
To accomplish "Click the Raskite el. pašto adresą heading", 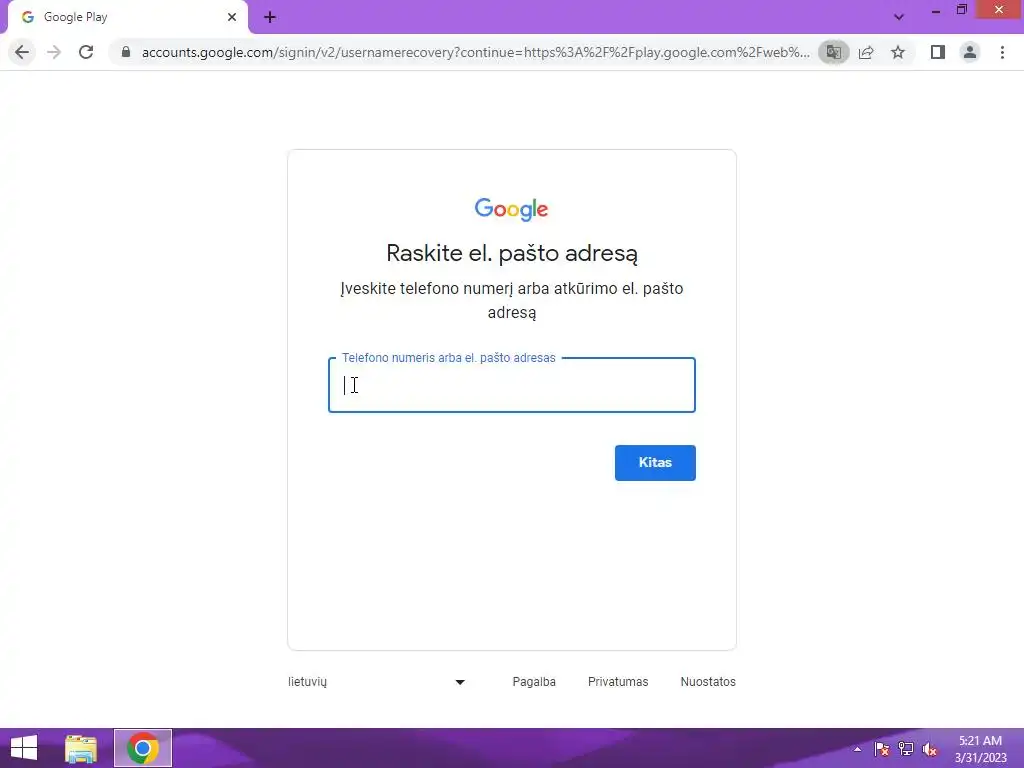I will point(512,253).
